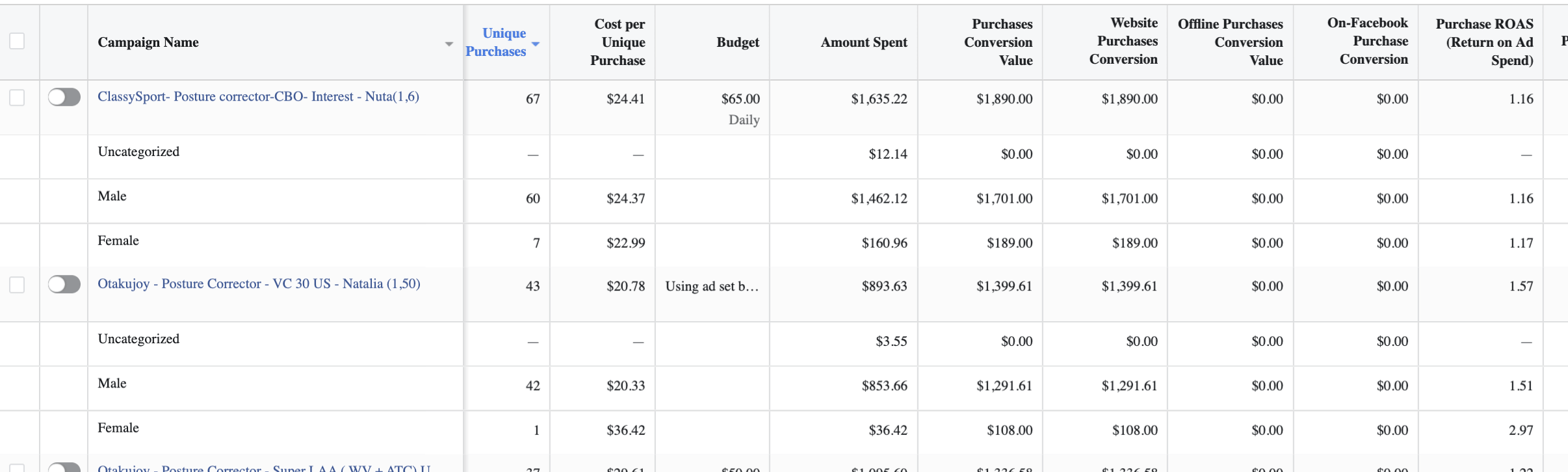This screenshot has width=1568, height=472.
Task: Click Offline Purchases Conversion Value header
Action: point(1230,42)
